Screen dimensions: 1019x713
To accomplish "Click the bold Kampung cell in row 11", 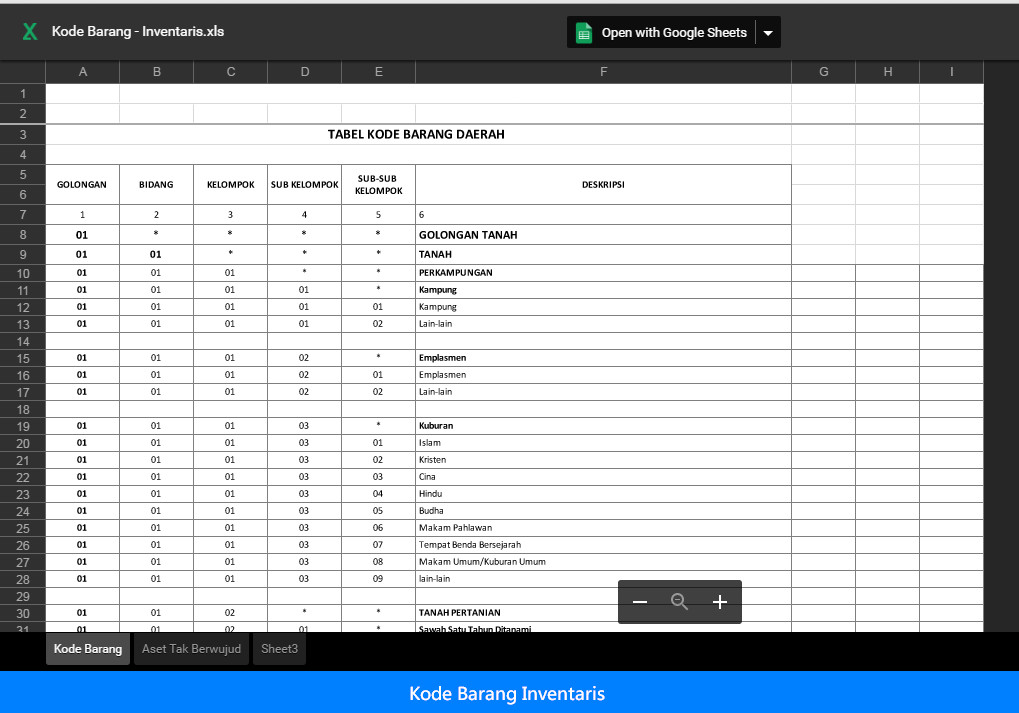I will [603, 290].
